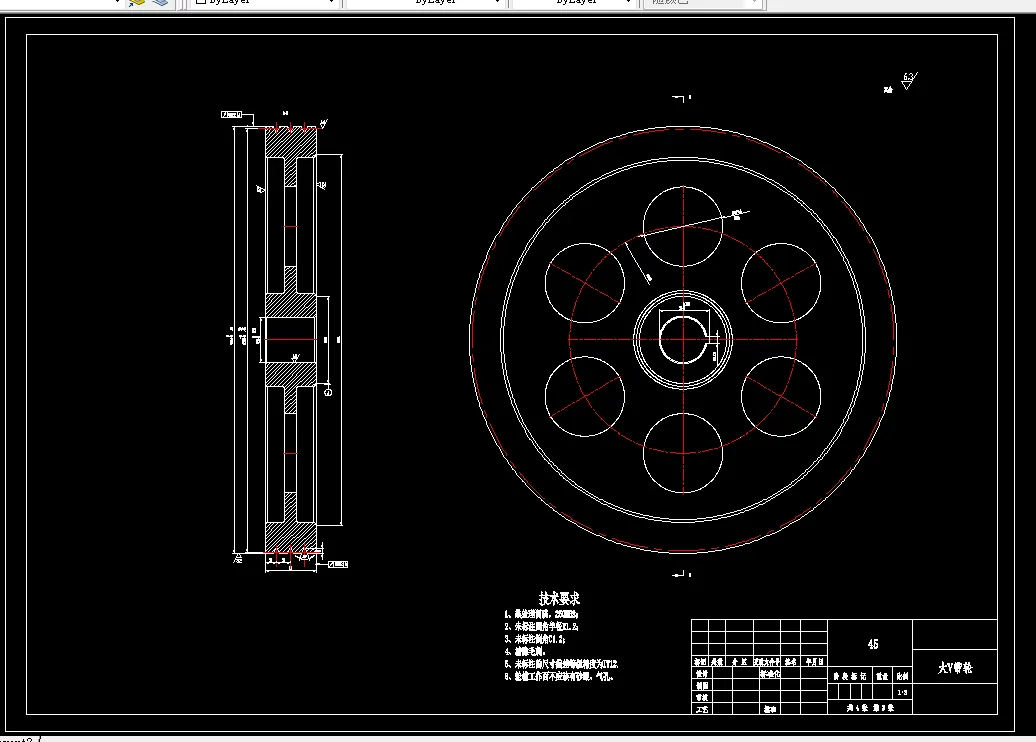Open the Layer Properties Manager icon
The height and width of the screenshot is (742, 1036).
coord(137,3)
